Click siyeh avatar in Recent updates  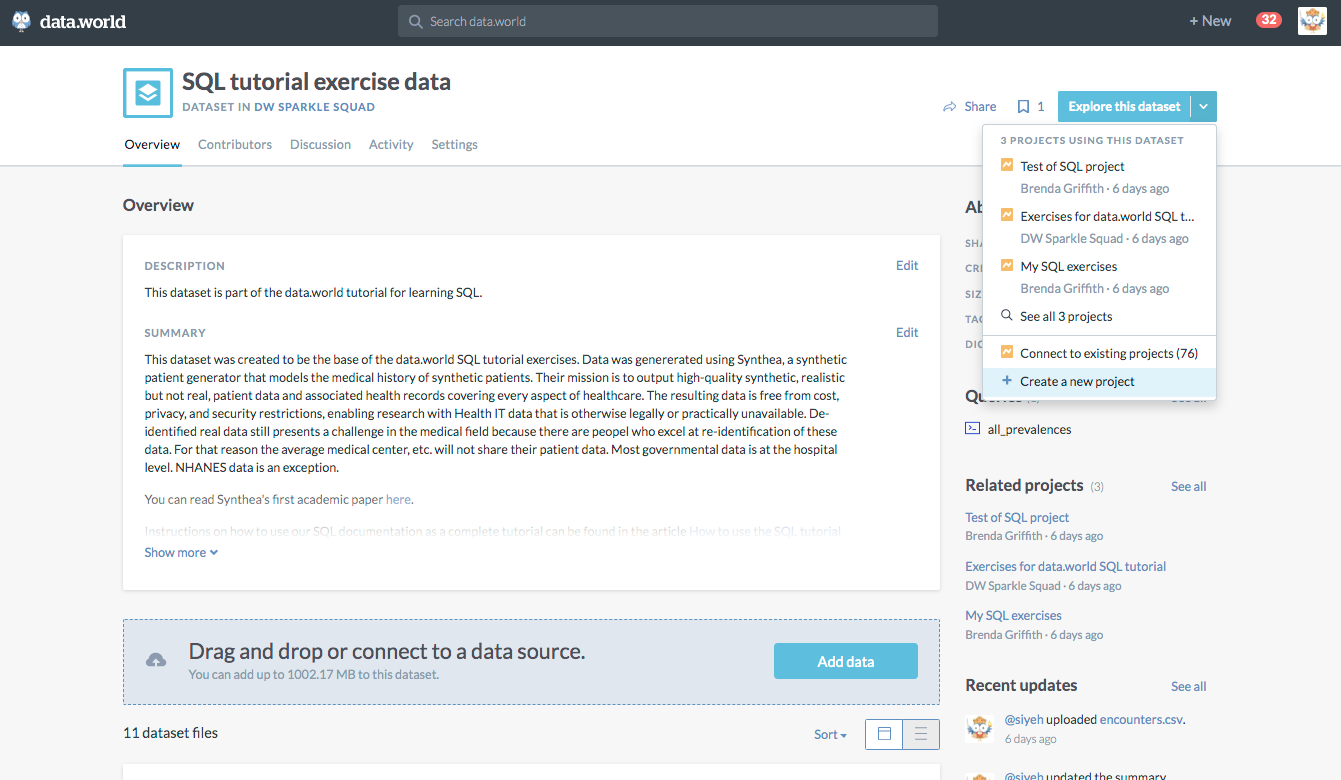[979, 728]
